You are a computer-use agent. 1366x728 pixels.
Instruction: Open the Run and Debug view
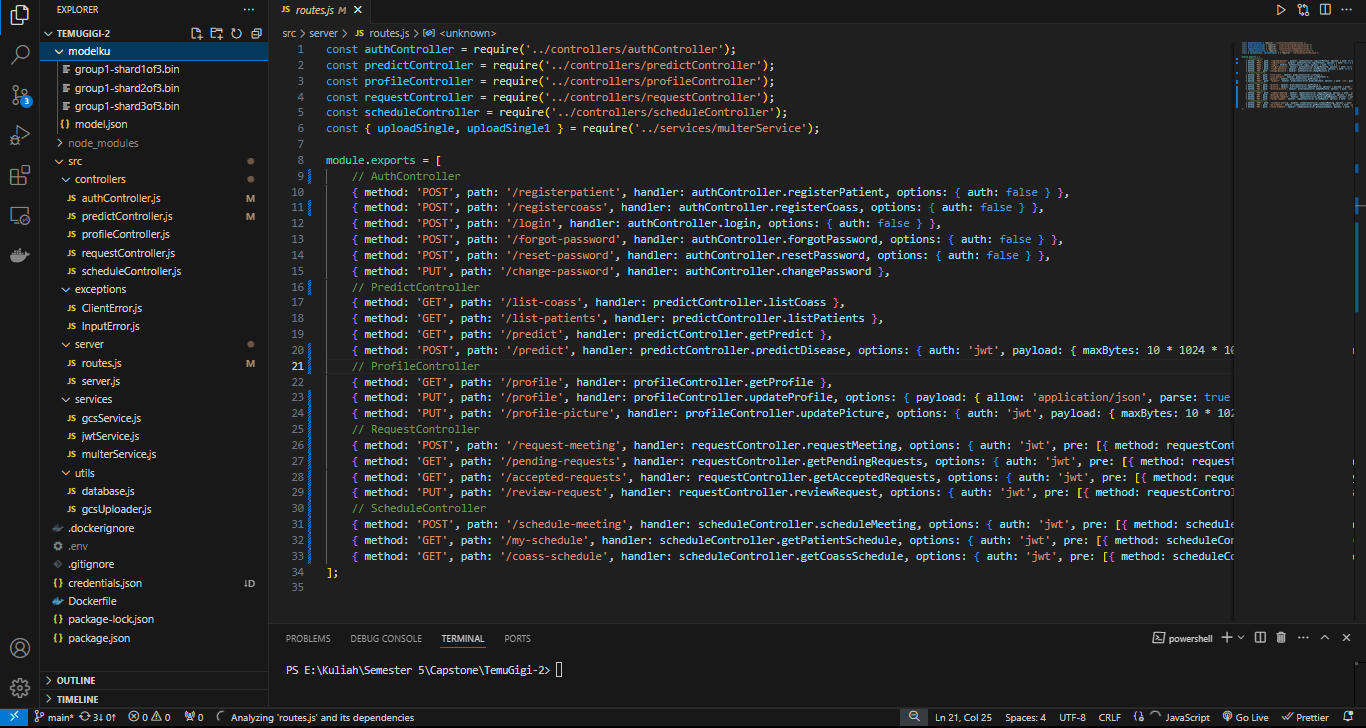click(x=19, y=136)
